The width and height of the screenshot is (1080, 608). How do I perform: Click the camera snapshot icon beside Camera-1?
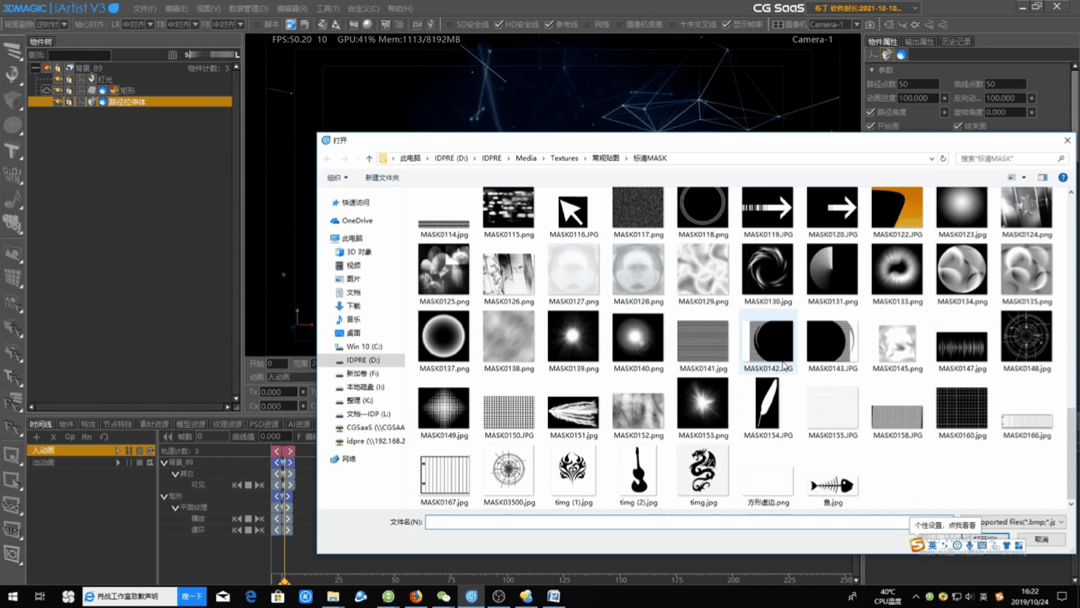(871, 24)
